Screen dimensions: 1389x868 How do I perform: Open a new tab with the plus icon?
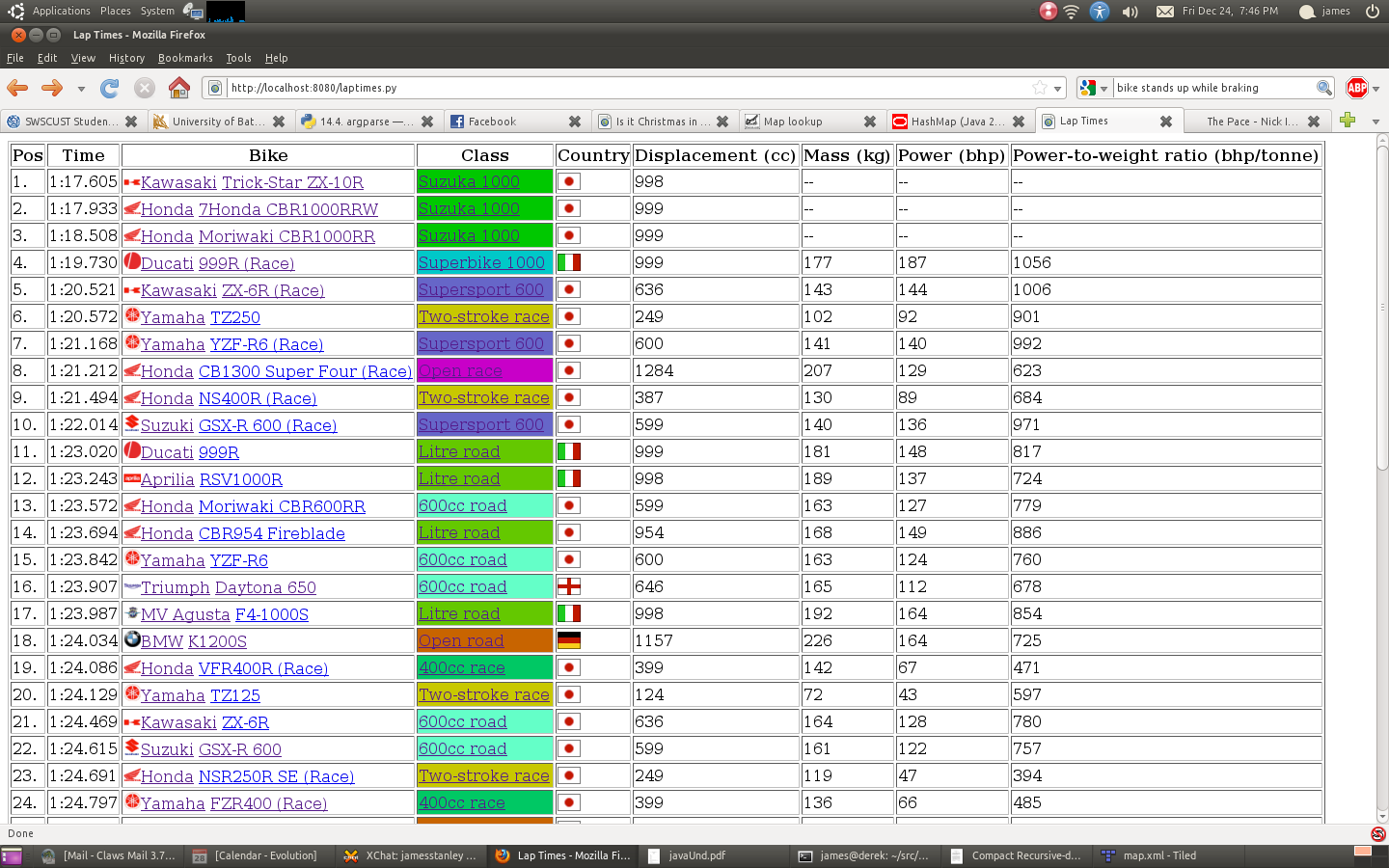[x=1348, y=120]
